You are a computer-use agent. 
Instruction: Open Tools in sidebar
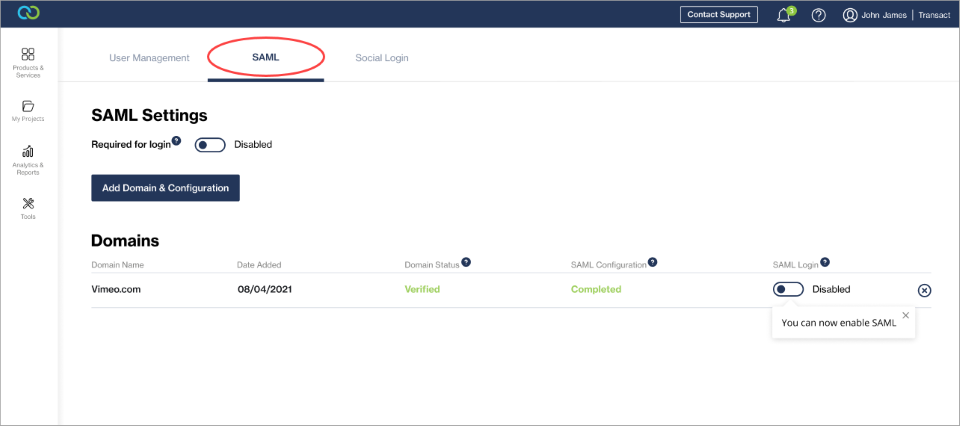click(28, 208)
